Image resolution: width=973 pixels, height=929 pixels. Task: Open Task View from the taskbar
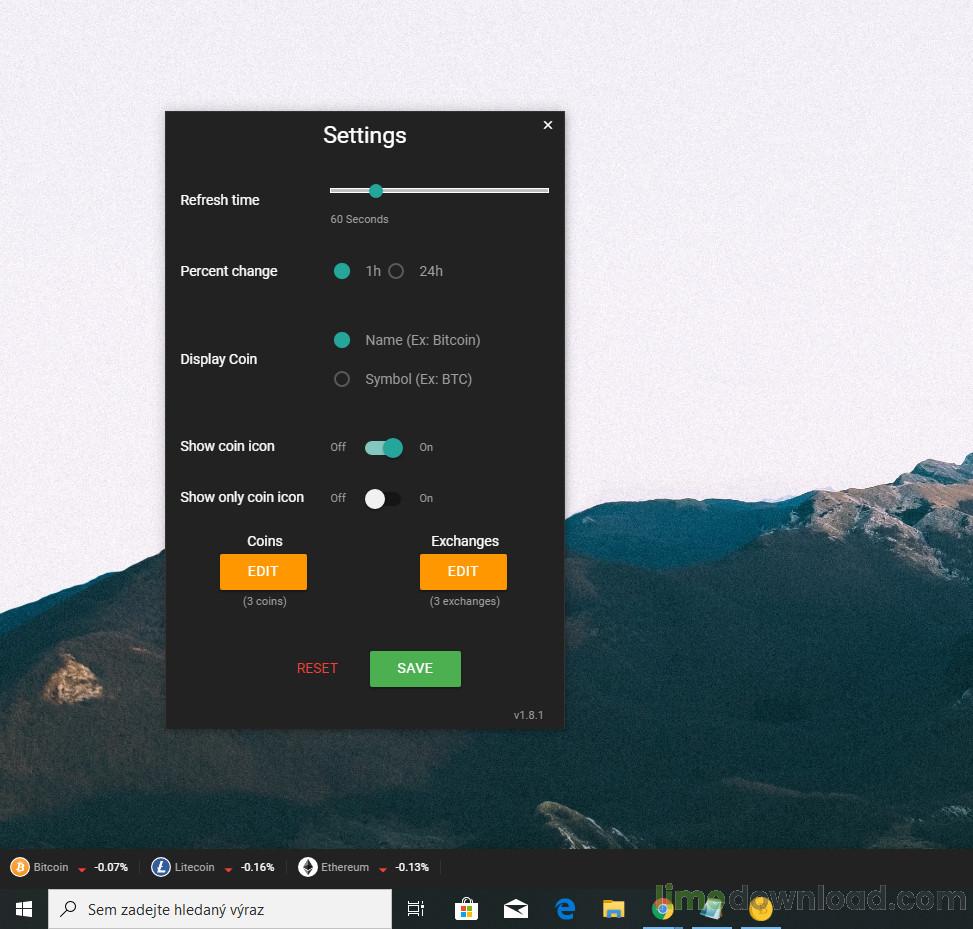[416, 909]
